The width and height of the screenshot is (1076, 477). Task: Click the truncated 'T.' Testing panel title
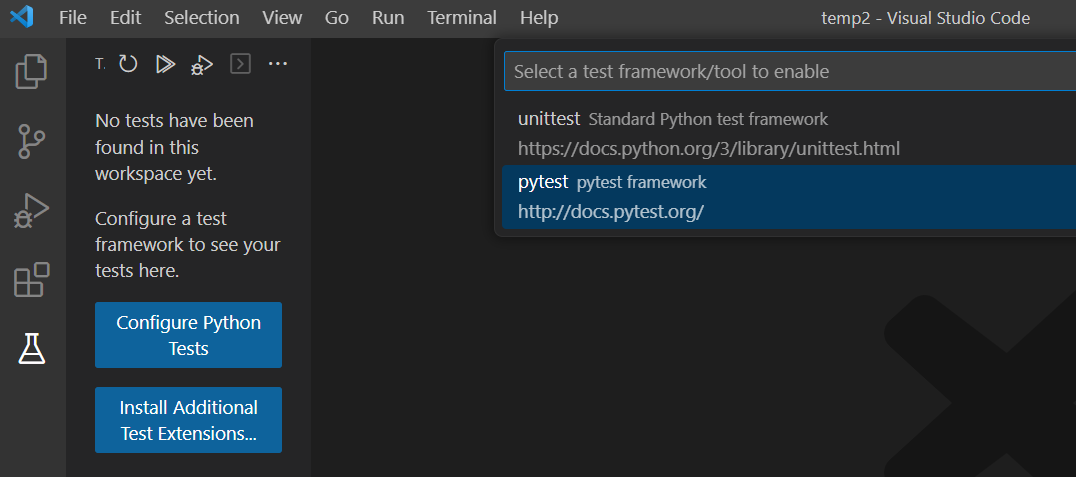point(100,65)
